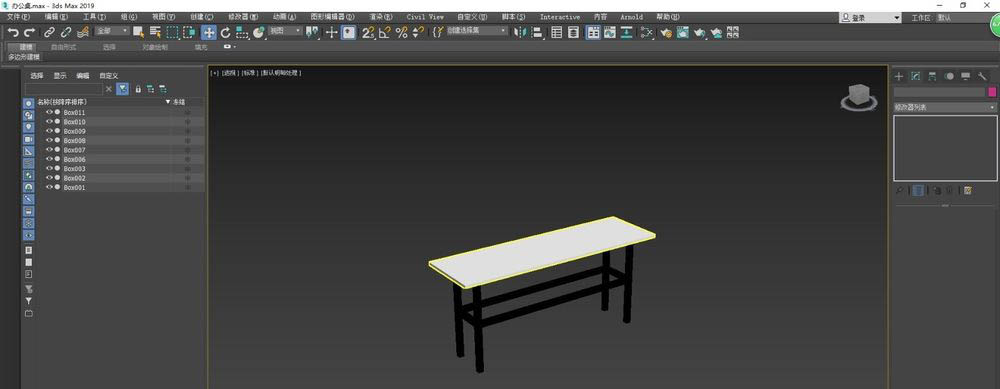Expand the '修改器列表' modifier list dropdown

[x=945, y=107]
